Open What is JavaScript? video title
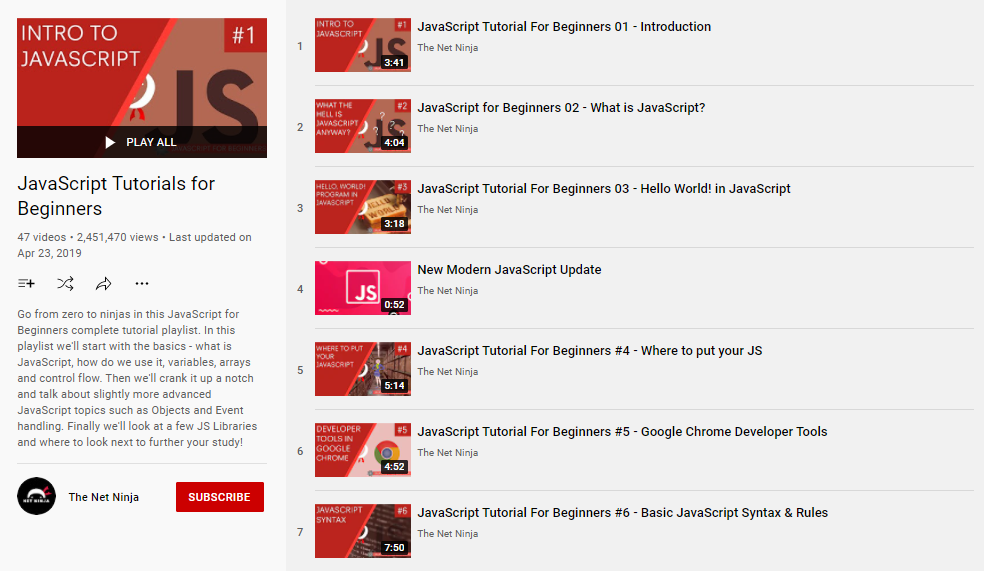The height and width of the screenshot is (571, 984). coord(561,107)
